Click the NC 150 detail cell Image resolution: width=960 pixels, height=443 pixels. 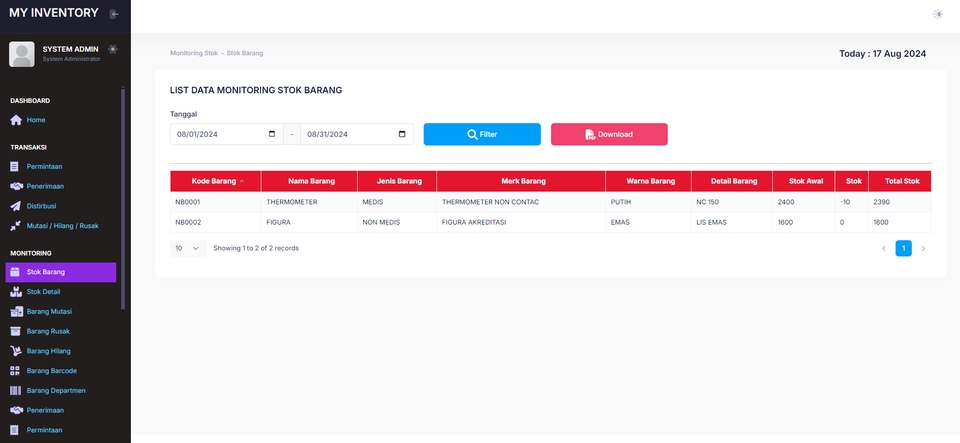(732, 202)
